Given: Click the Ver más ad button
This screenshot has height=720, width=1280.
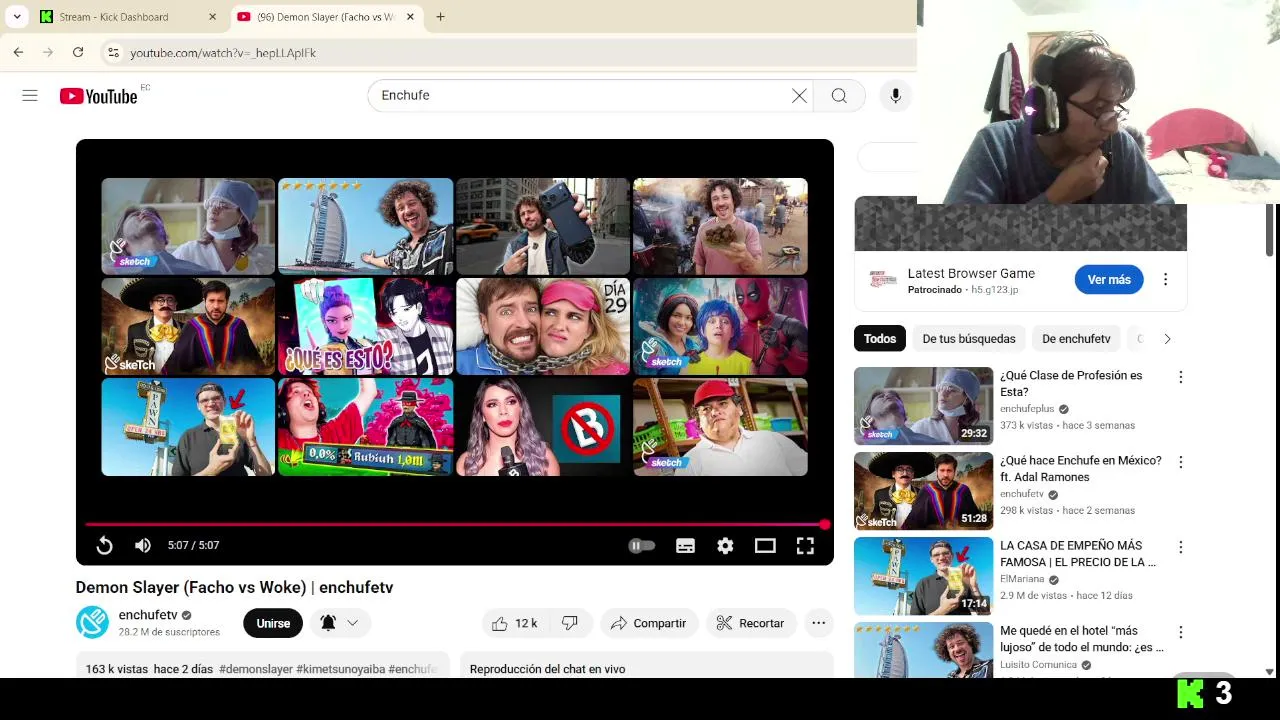Looking at the screenshot, I should pos(1109,280).
